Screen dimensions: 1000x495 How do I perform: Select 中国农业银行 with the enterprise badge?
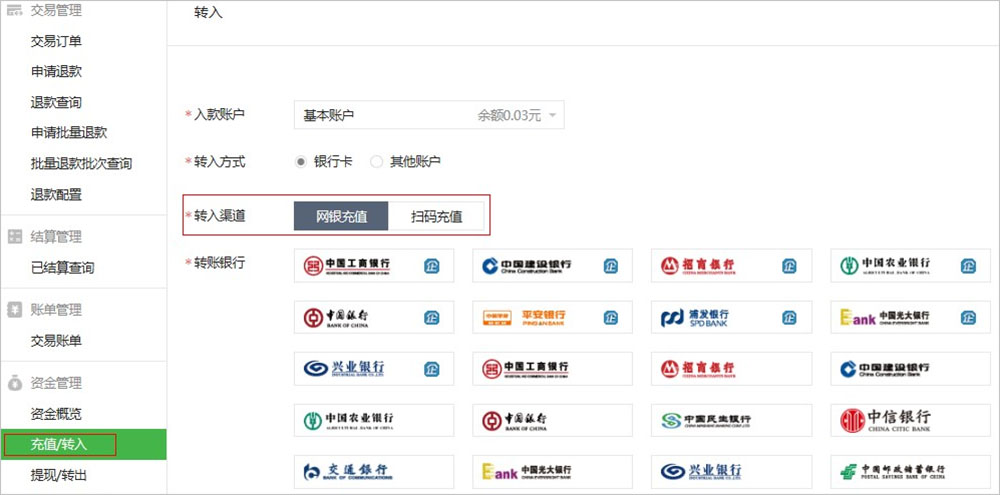click(x=911, y=265)
